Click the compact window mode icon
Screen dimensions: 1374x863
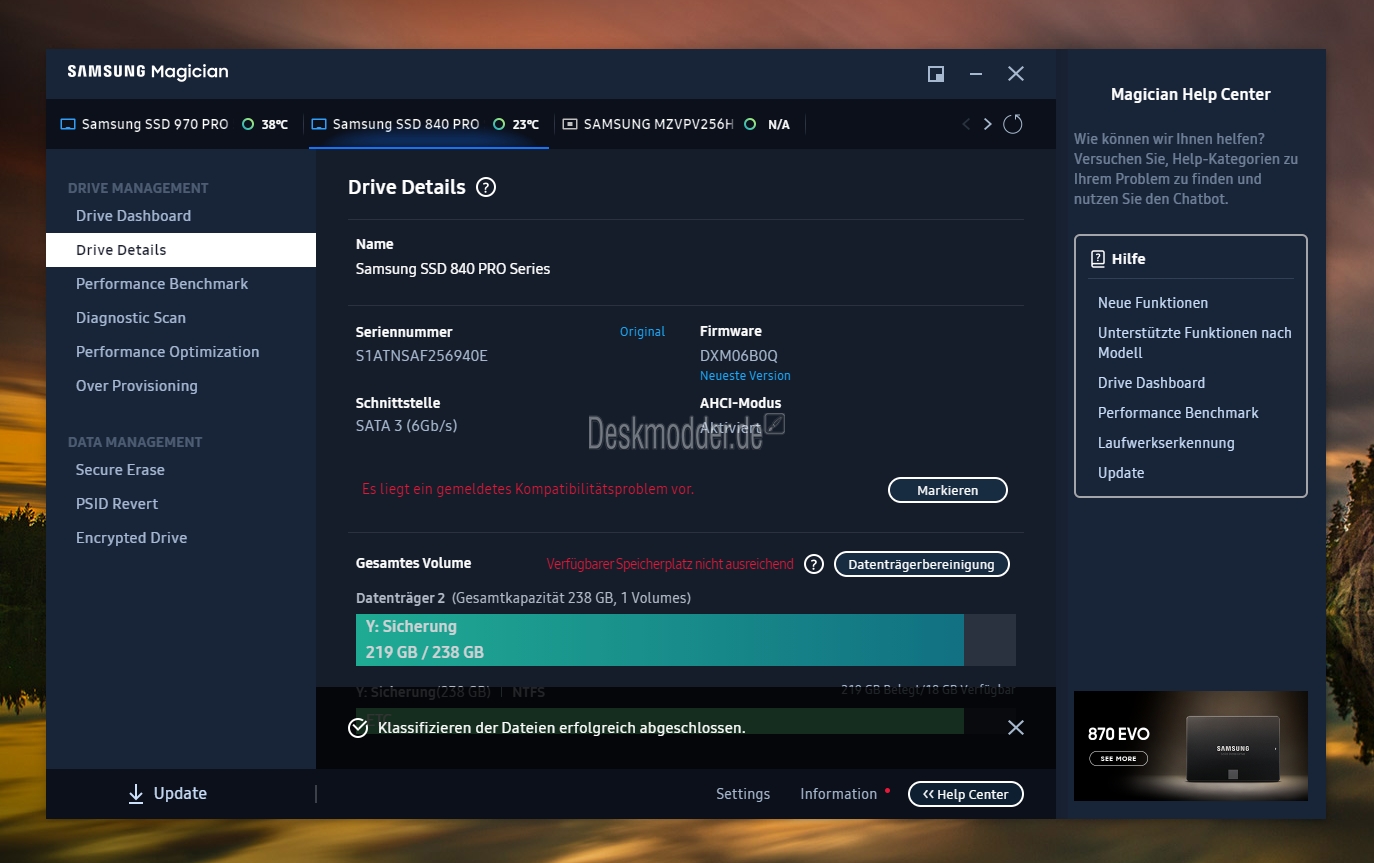(936, 74)
